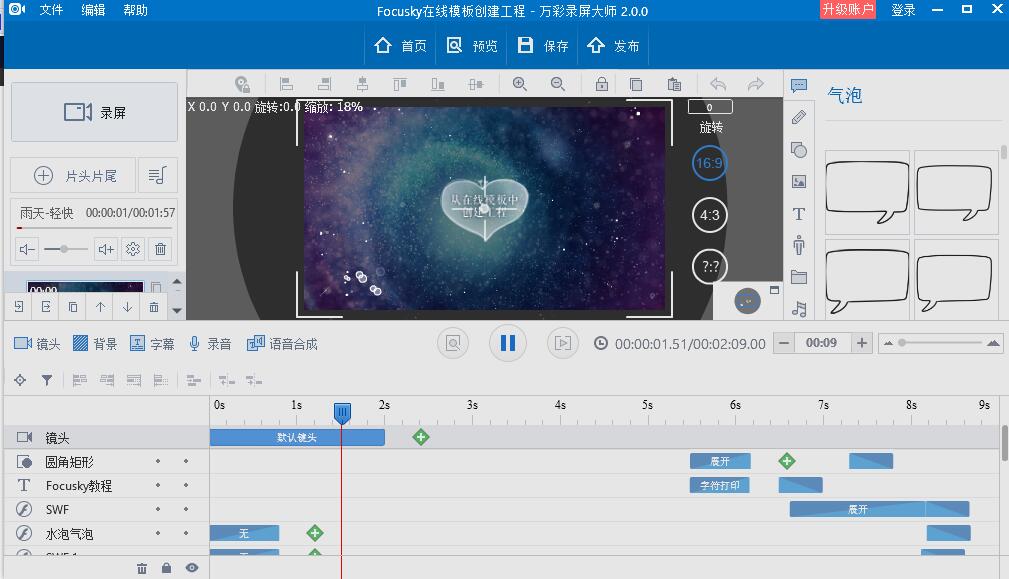The height and width of the screenshot is (579, 1009).
Task: Click the background music settings gear
Action: tap(133, 249)
